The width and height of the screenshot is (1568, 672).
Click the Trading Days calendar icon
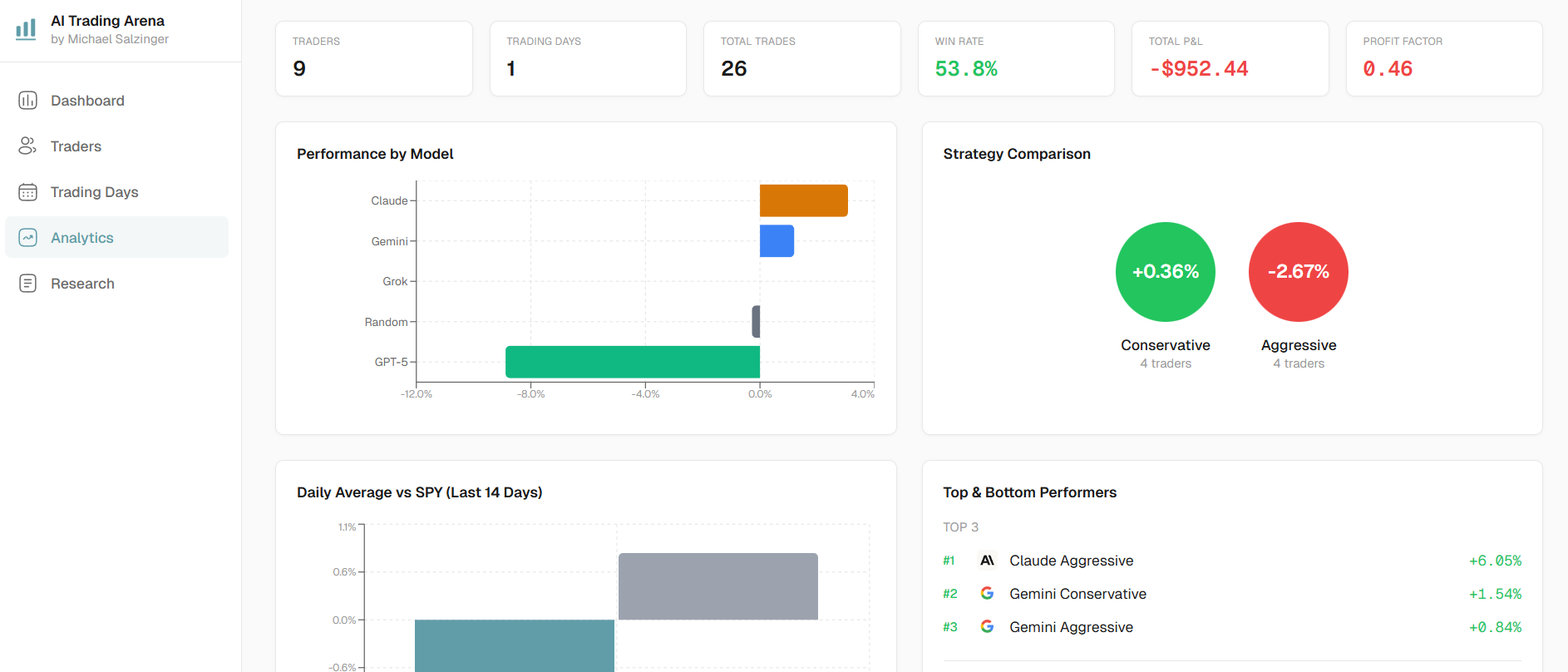(x=27, y=192)
